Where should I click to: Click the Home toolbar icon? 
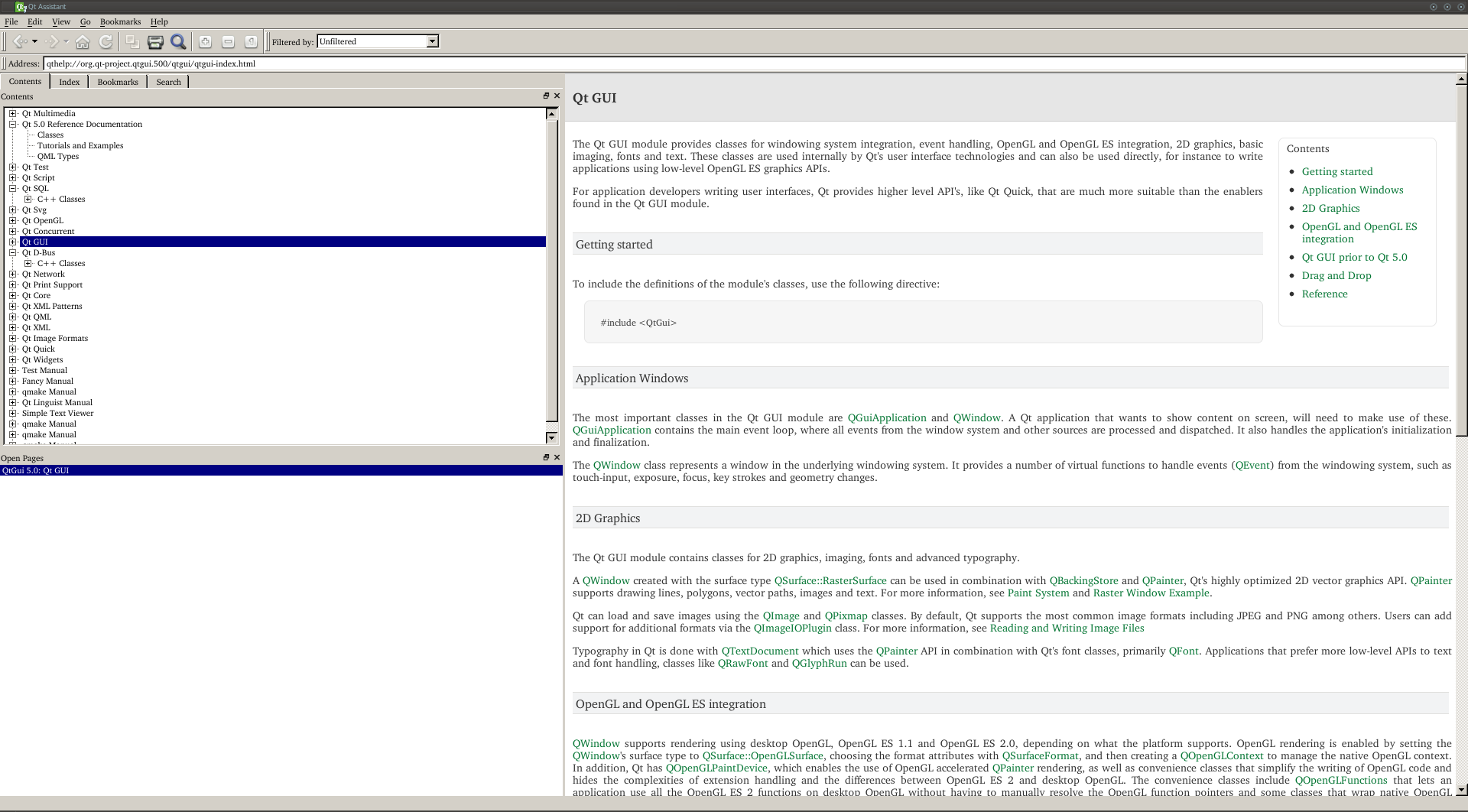click(83, 41)
